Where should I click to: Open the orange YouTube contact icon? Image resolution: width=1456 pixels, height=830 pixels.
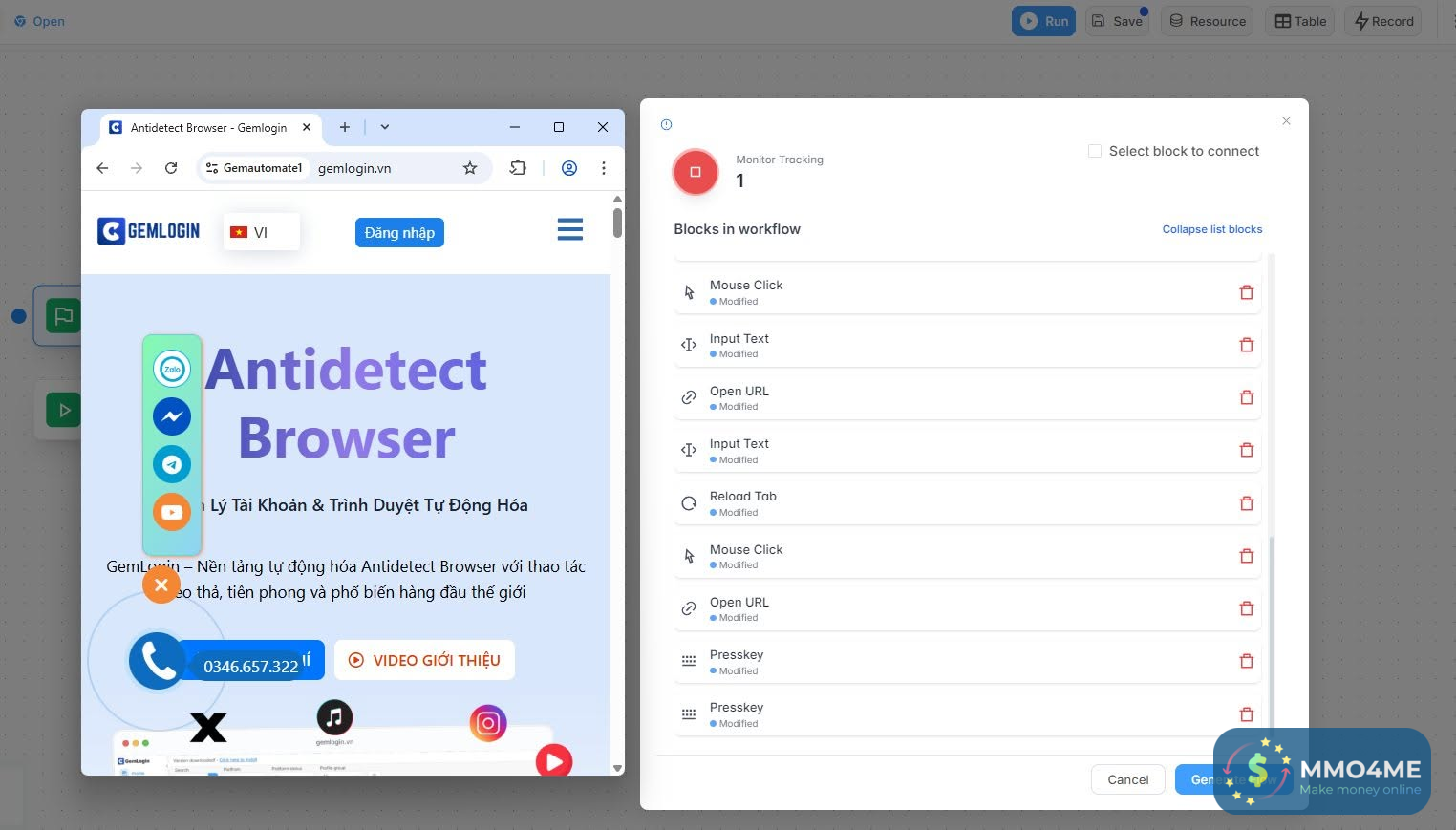(x=172, y=512)
